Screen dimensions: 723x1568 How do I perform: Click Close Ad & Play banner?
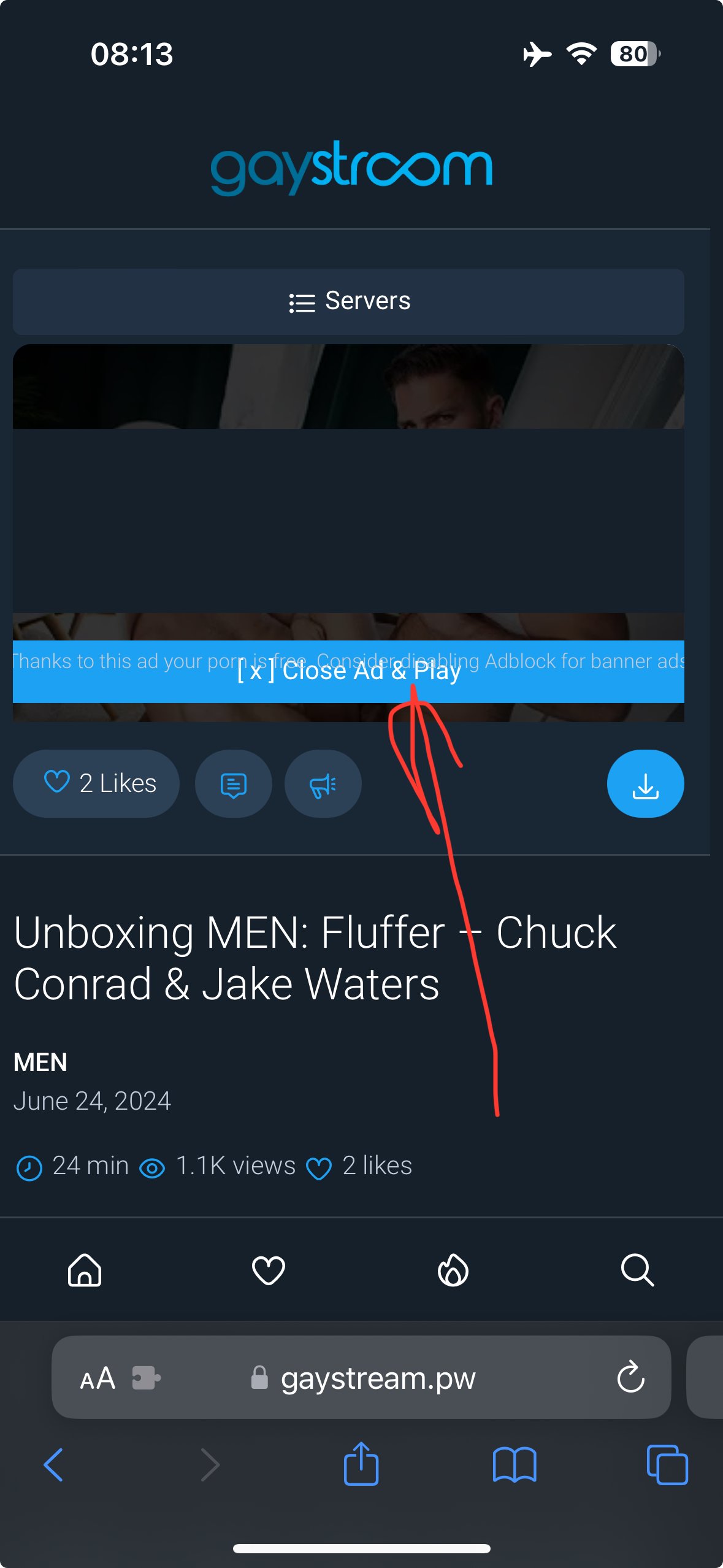[348, 672]
